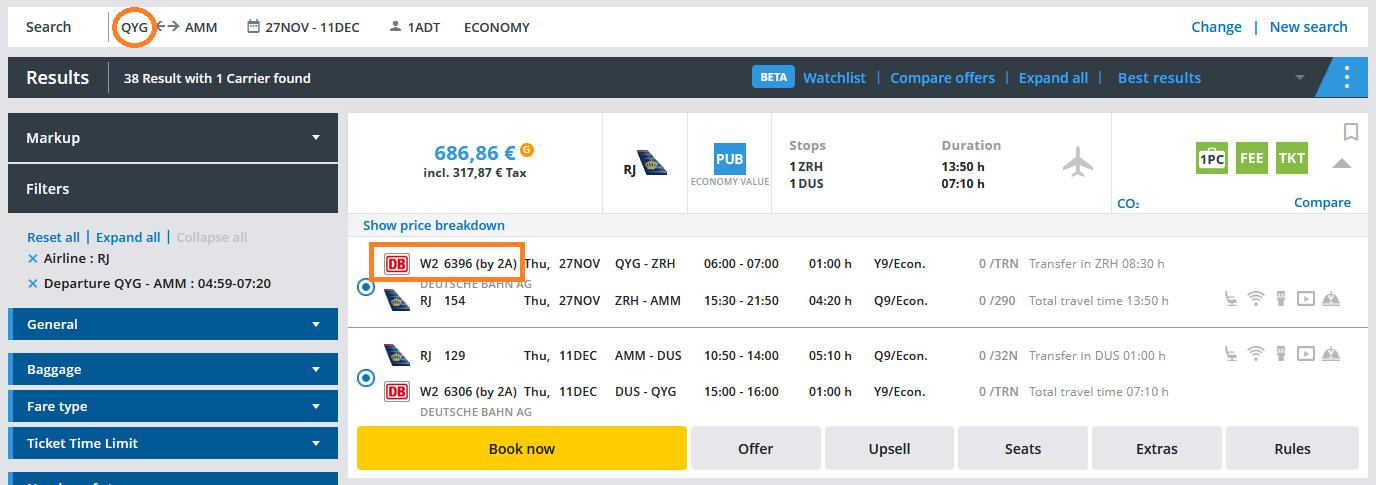
Task: Click the green 1PC baggage icon
Action: point(1212,158)
